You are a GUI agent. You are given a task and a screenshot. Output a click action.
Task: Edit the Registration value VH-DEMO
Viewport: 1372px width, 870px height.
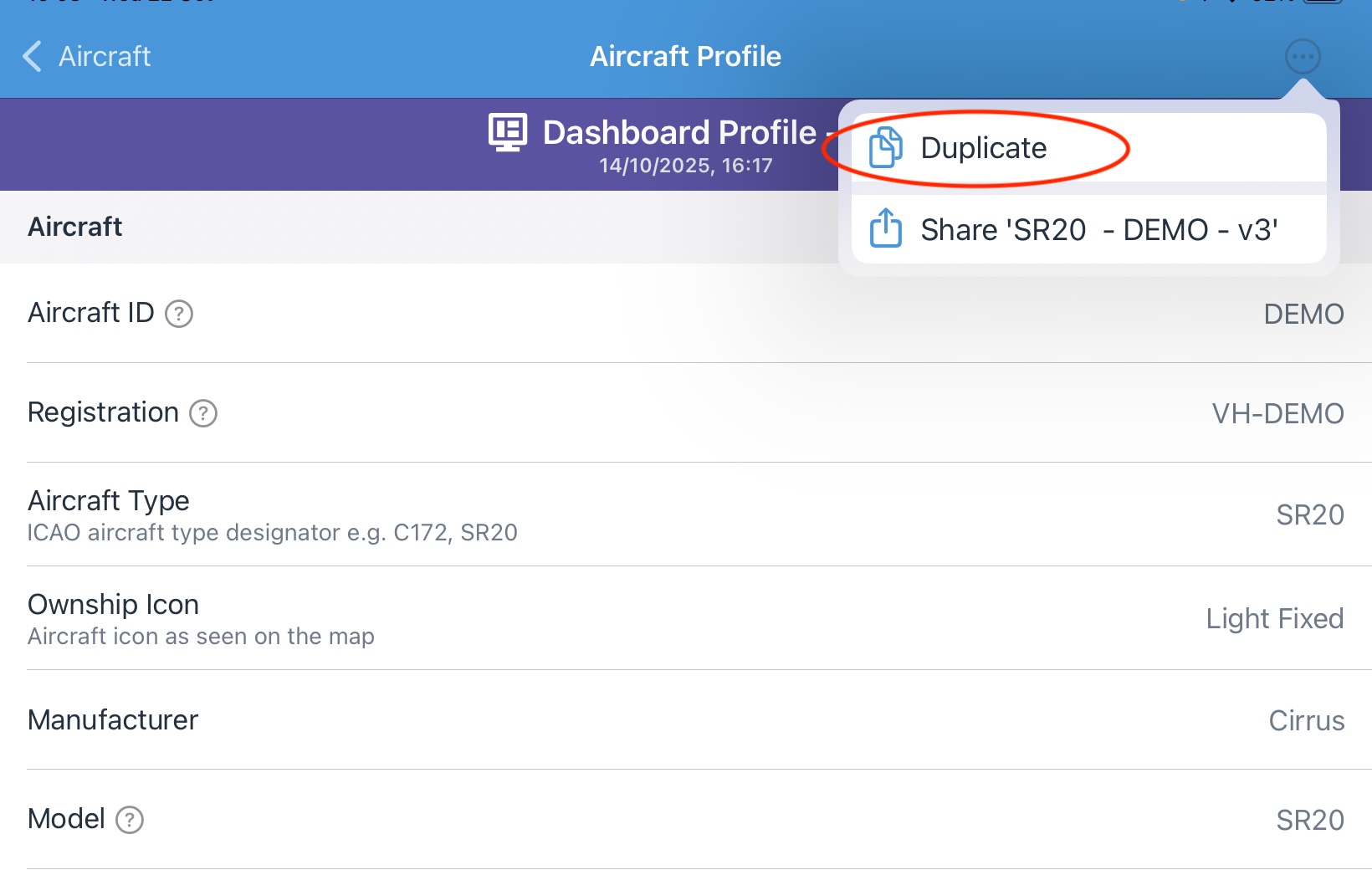1277,413
